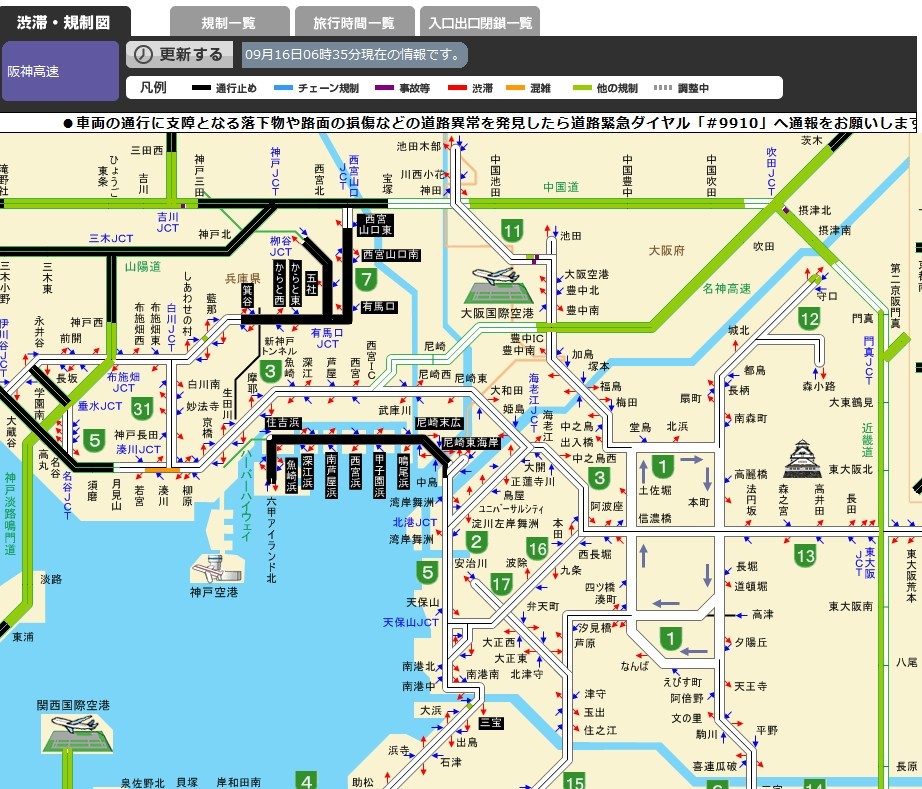Switch to the 旅行時間一覧 tab

[354, 22]
